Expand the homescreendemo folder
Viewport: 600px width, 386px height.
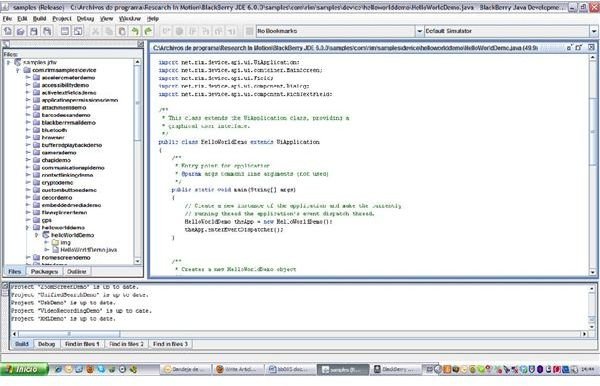click(x=28, y=257)
